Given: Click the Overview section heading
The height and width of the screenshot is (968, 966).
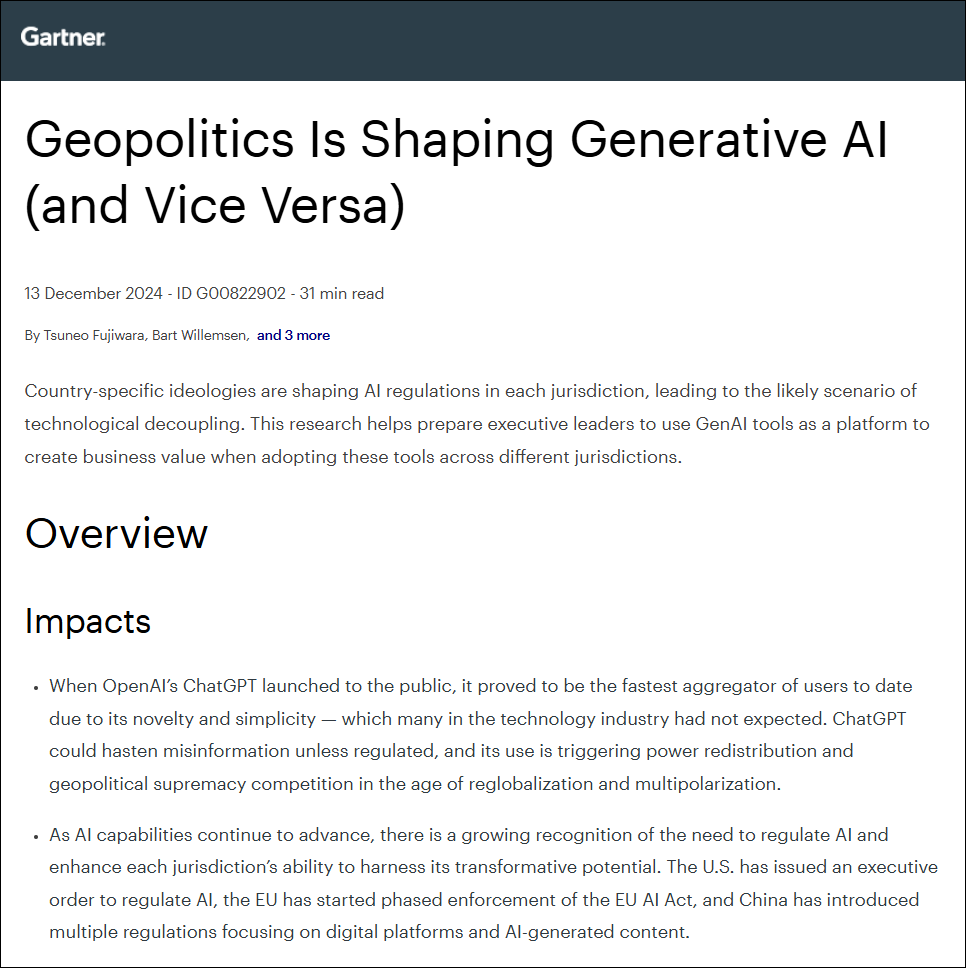Looking at the screenshot, I should tap(116, 533).
